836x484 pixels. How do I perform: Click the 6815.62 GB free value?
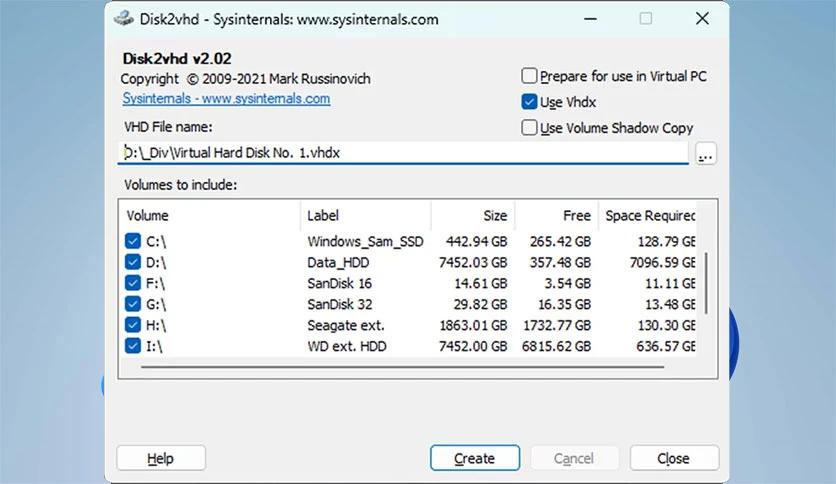point(557,346)
